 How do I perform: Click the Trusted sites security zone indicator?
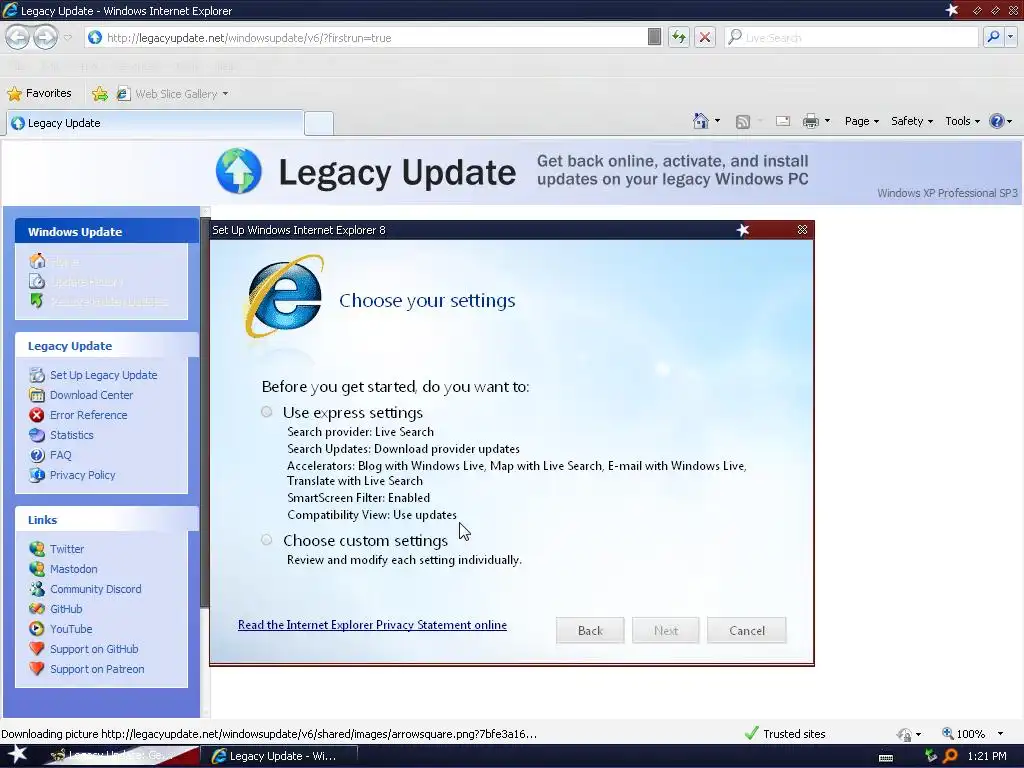pyautogui.click(x=785, y=733)
